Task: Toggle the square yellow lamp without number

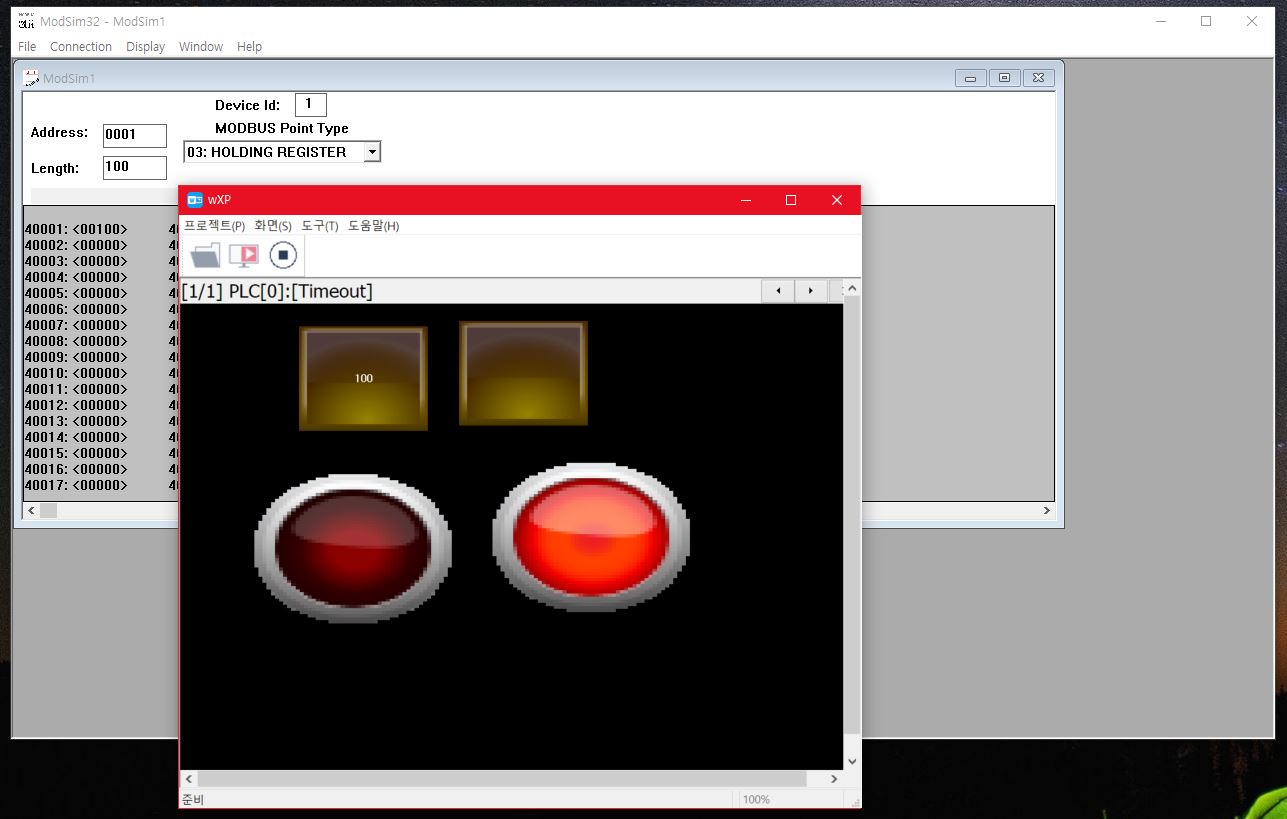Action: (x=523, y=373)
